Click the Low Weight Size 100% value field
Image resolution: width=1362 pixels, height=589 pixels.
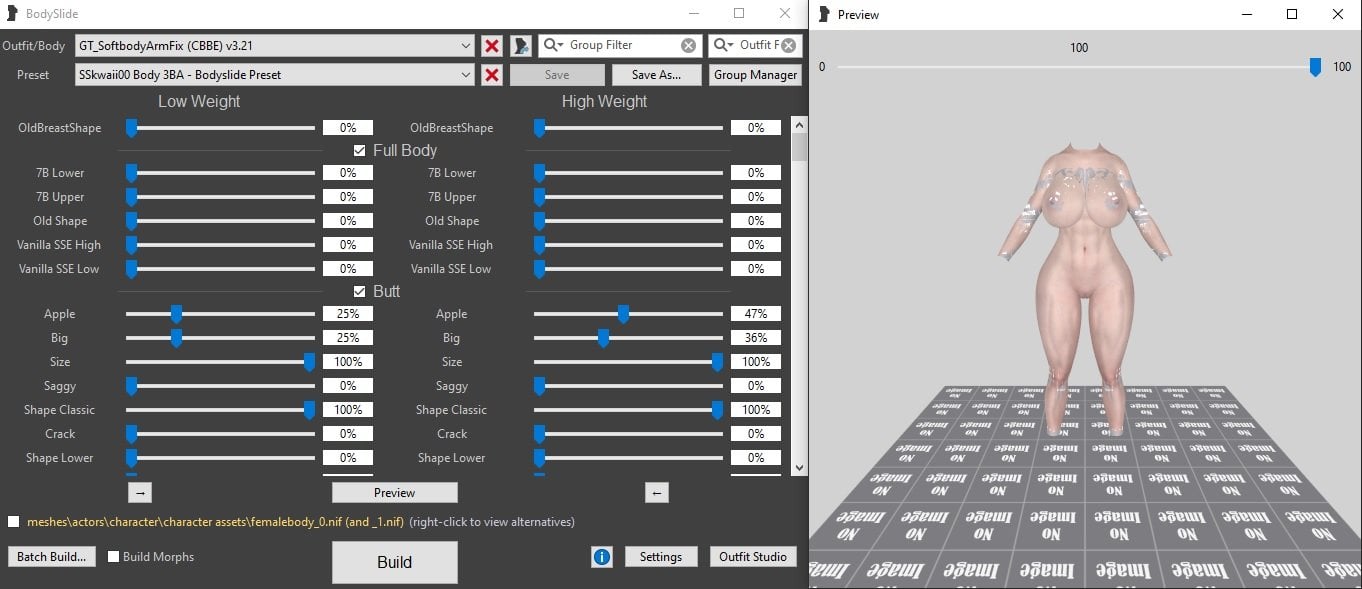[348, 362]
